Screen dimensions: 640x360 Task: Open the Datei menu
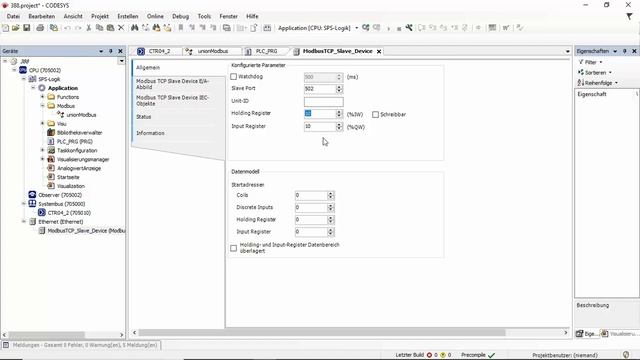[13, 16]
